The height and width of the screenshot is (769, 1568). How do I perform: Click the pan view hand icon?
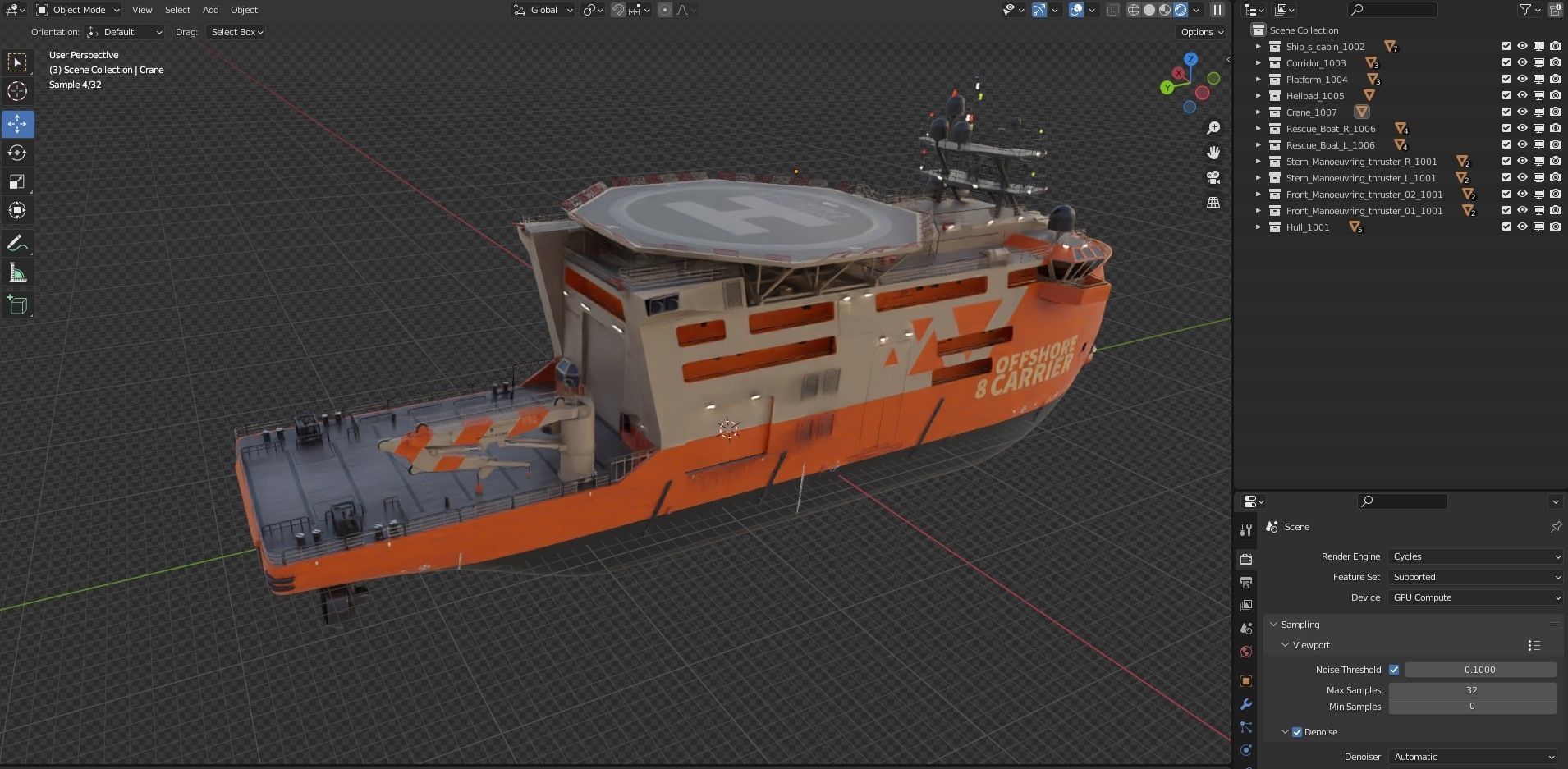coord(1213,153)
